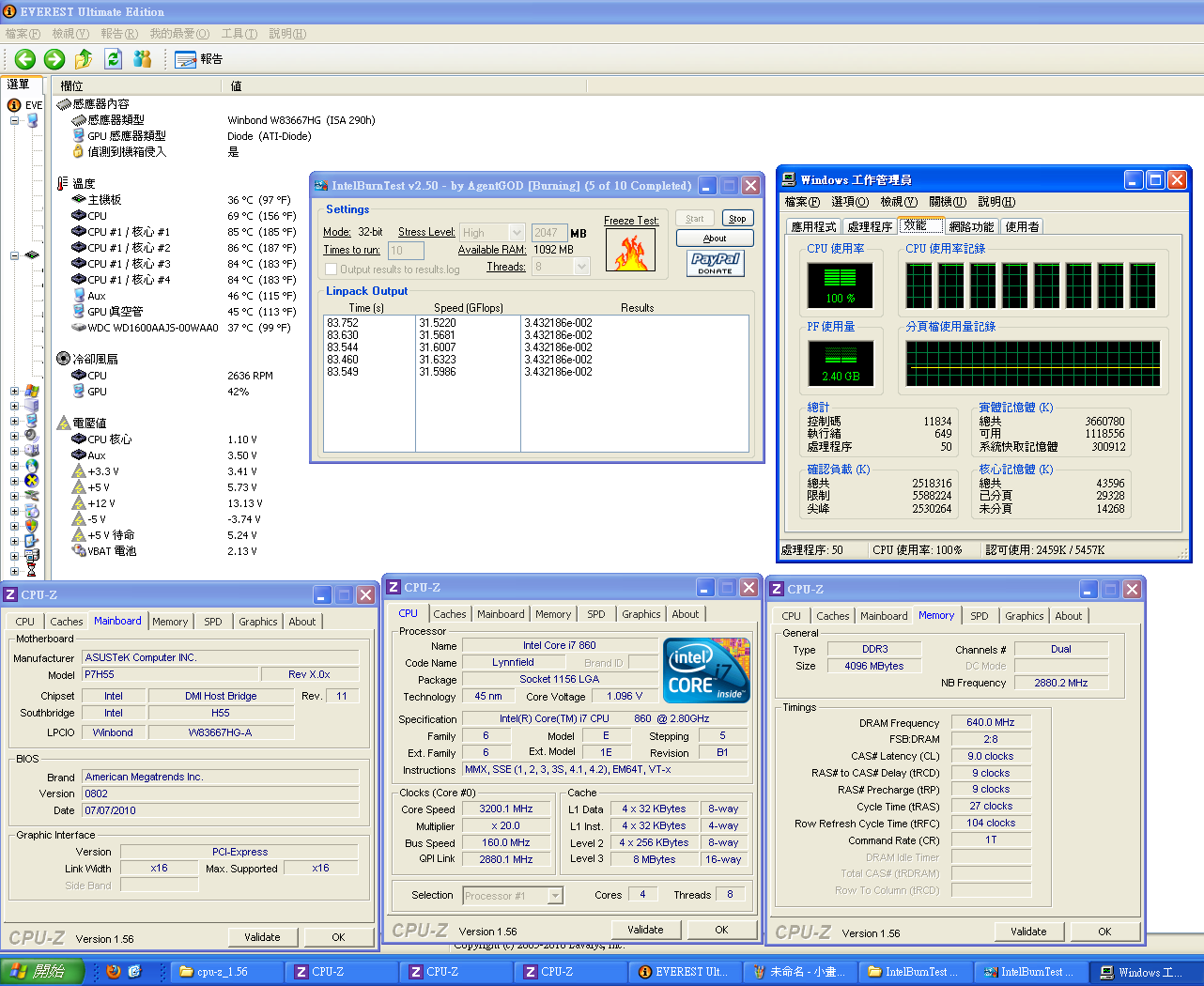Collapse the computer node in EVEREST tree
The width and height of the screenshot is (1204, 986).
pyautogui.click(x=14, y=120)
